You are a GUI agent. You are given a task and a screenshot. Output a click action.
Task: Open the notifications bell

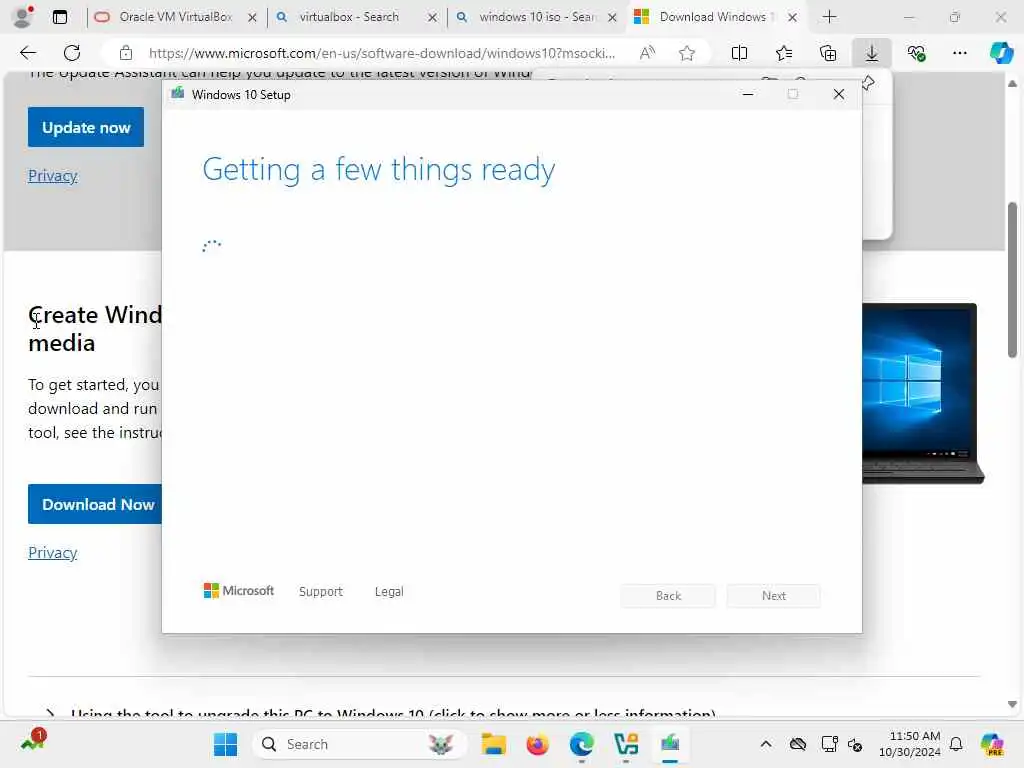pyautogui.click(x=956, y=744)
